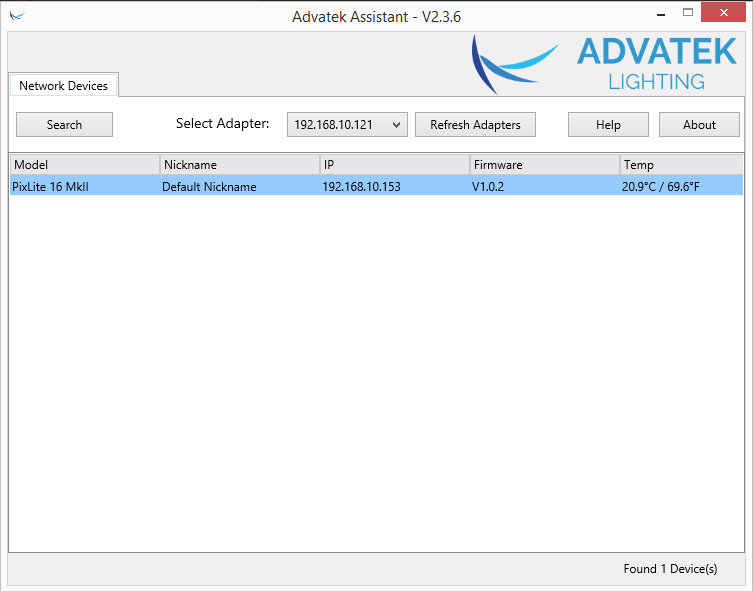This screenshot has width=753, height=591.
Task: Click the Default Nickname cell
Action: [x=209, y=187]
